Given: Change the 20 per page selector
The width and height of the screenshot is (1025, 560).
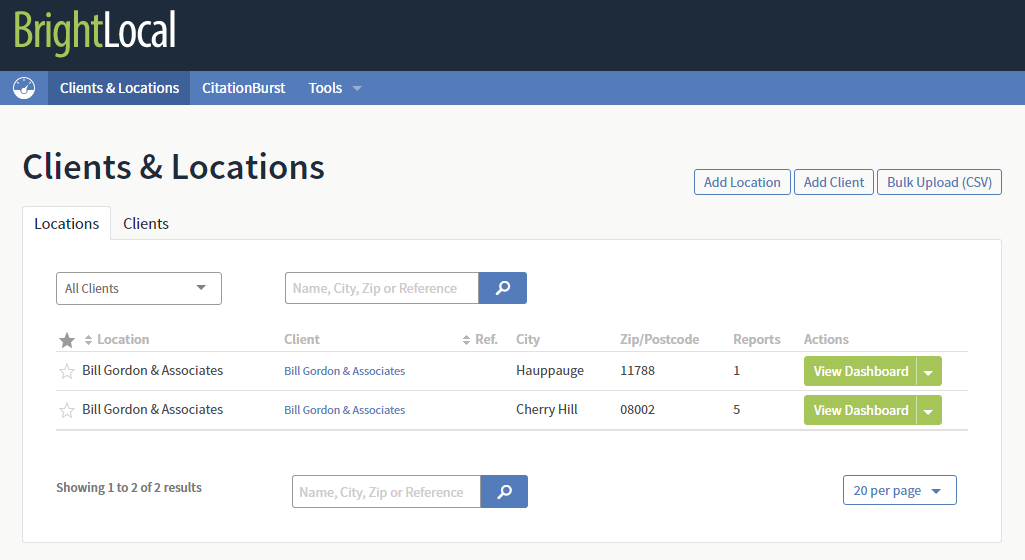Looking at the screenshot, I should [x=899, y=490].
